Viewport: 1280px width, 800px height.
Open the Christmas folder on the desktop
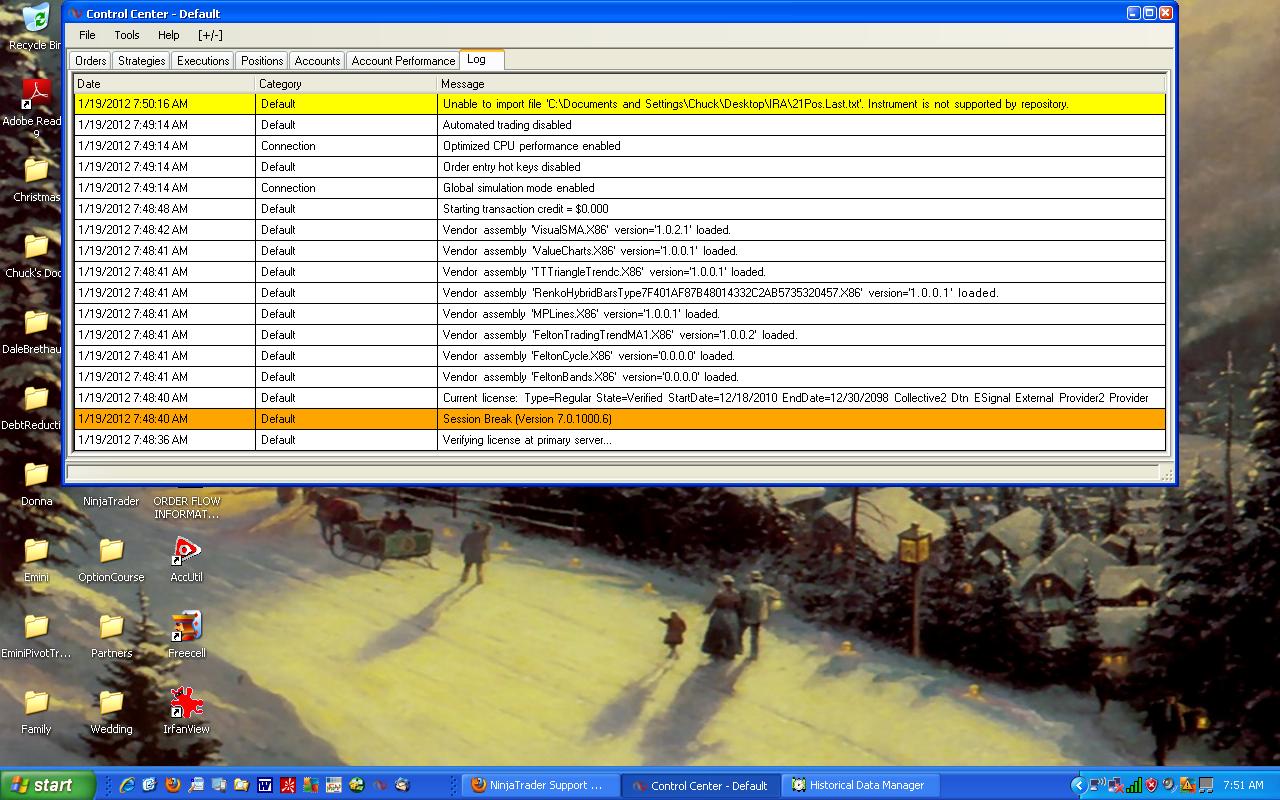coord(36,178)
